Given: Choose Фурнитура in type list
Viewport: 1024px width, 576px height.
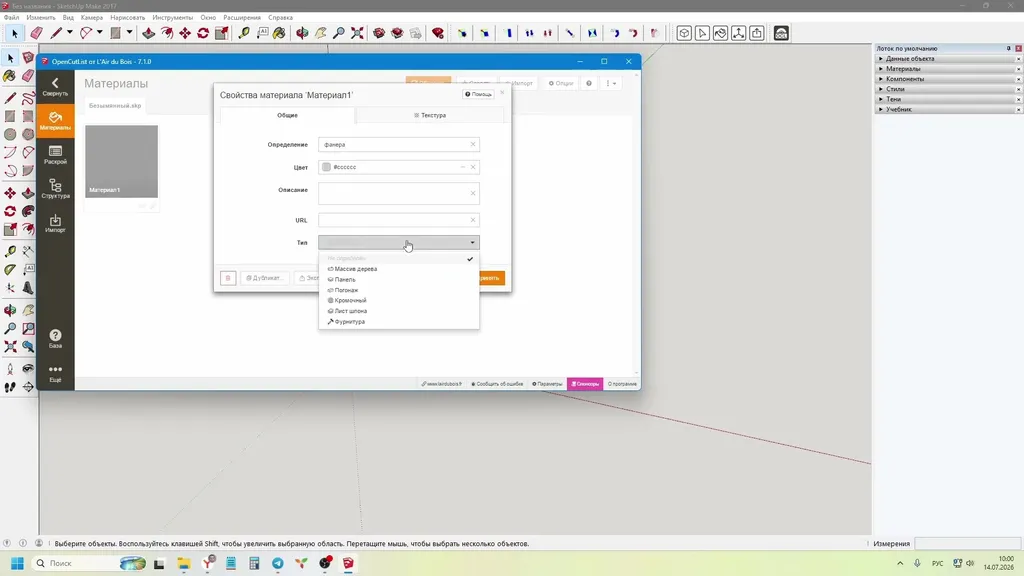Looking at the screenshot, I should [x=398, y=322].
